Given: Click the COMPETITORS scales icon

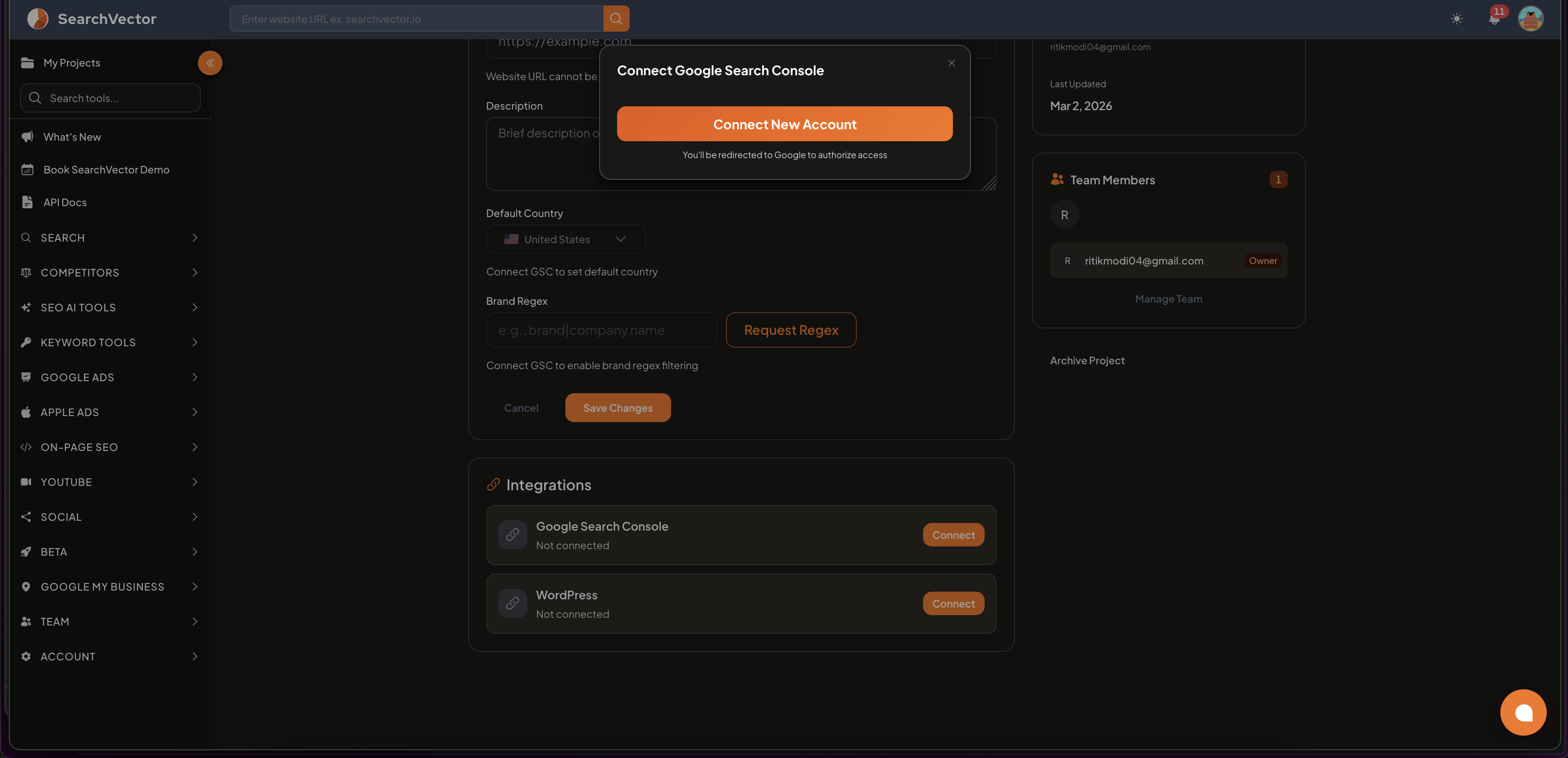Looking at the screenshot, I should coord(26,273).
